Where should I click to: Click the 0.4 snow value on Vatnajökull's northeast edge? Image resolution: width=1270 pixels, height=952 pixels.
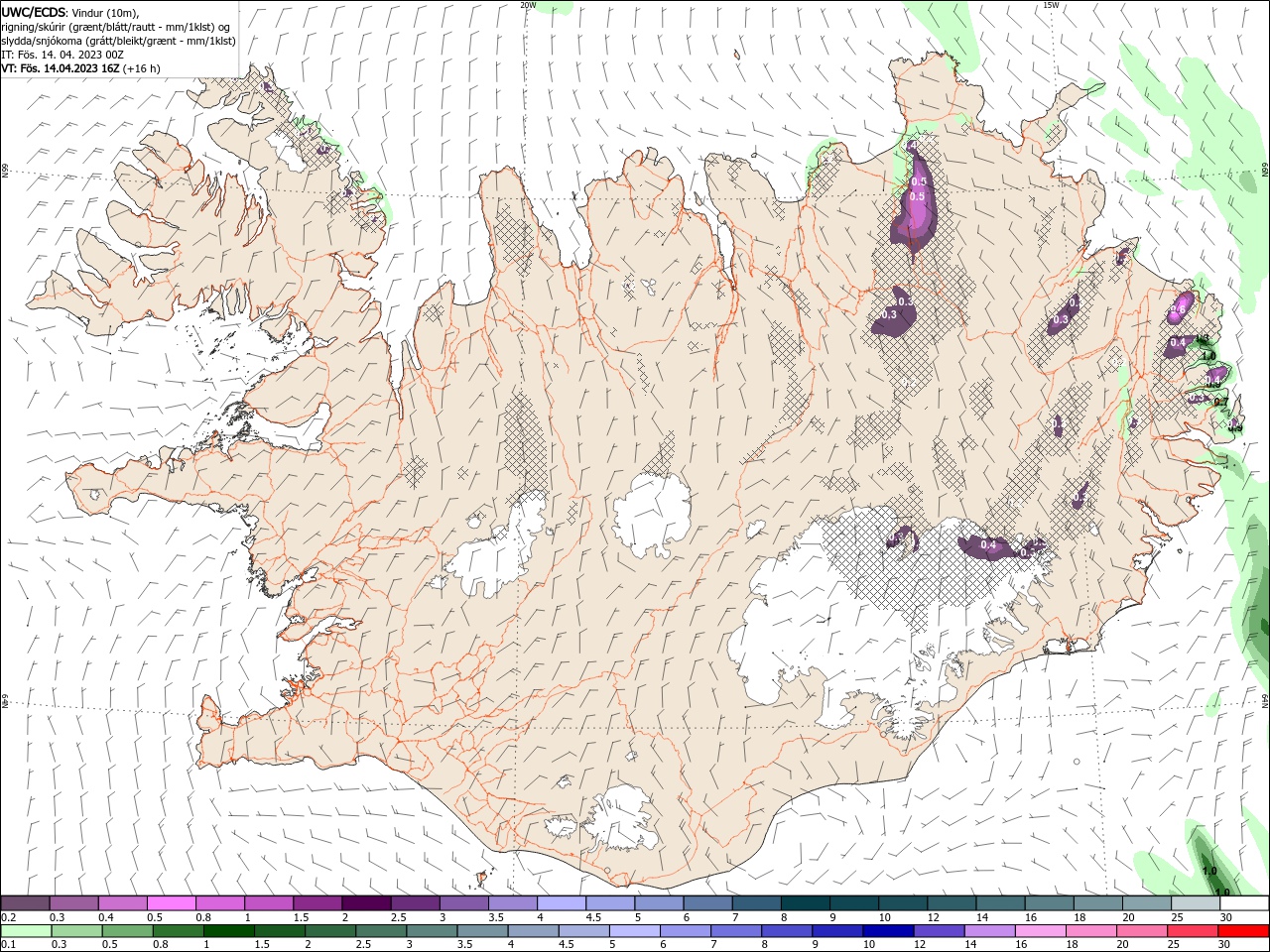pos(988,544)
